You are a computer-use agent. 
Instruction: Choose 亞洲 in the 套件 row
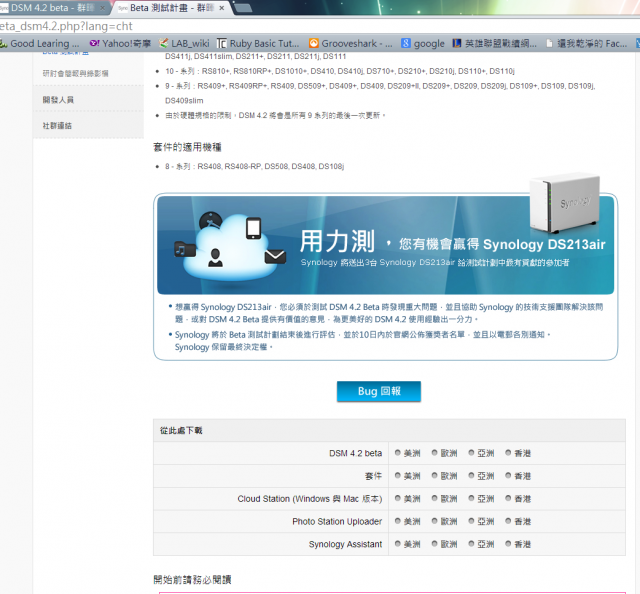(471, 476)
